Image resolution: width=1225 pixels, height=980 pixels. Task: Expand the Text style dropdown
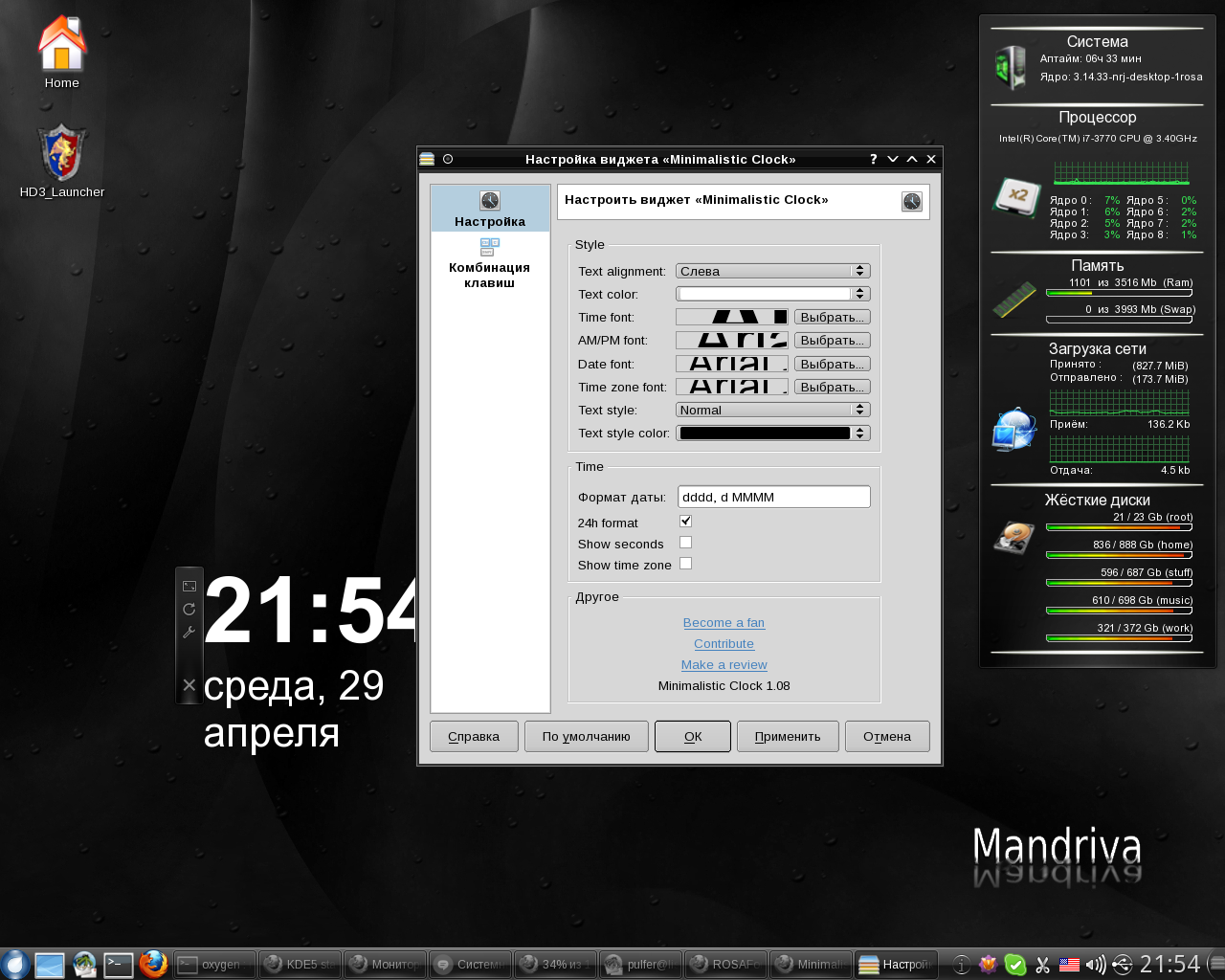772,410
